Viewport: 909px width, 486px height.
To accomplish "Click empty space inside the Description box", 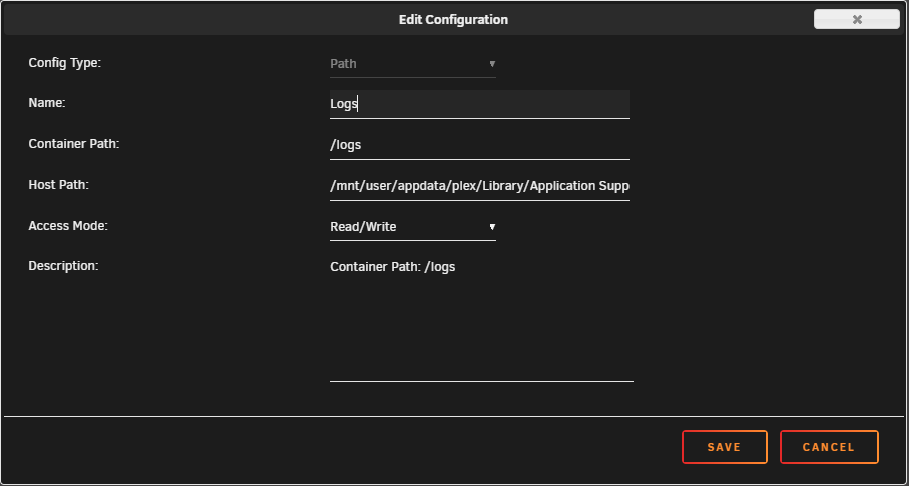I will tap(481, 331).
